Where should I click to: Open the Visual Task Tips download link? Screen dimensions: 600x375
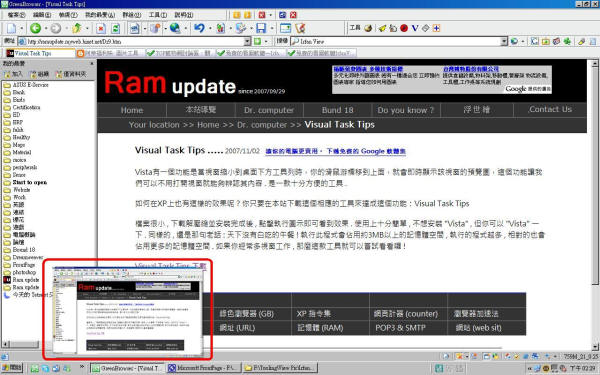tap(170, 266)
